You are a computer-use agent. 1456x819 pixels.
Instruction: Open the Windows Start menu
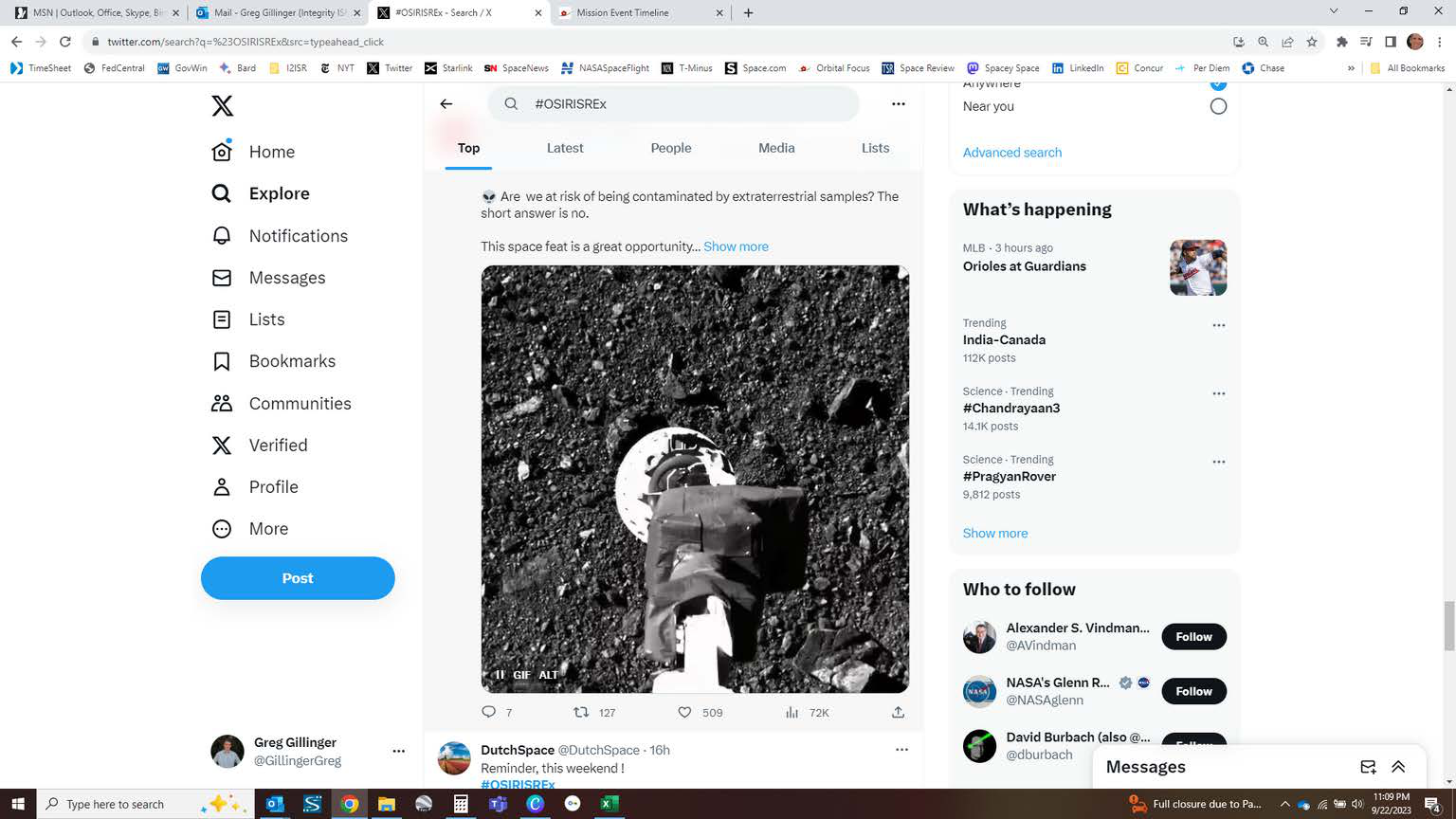tap(18, 804)
